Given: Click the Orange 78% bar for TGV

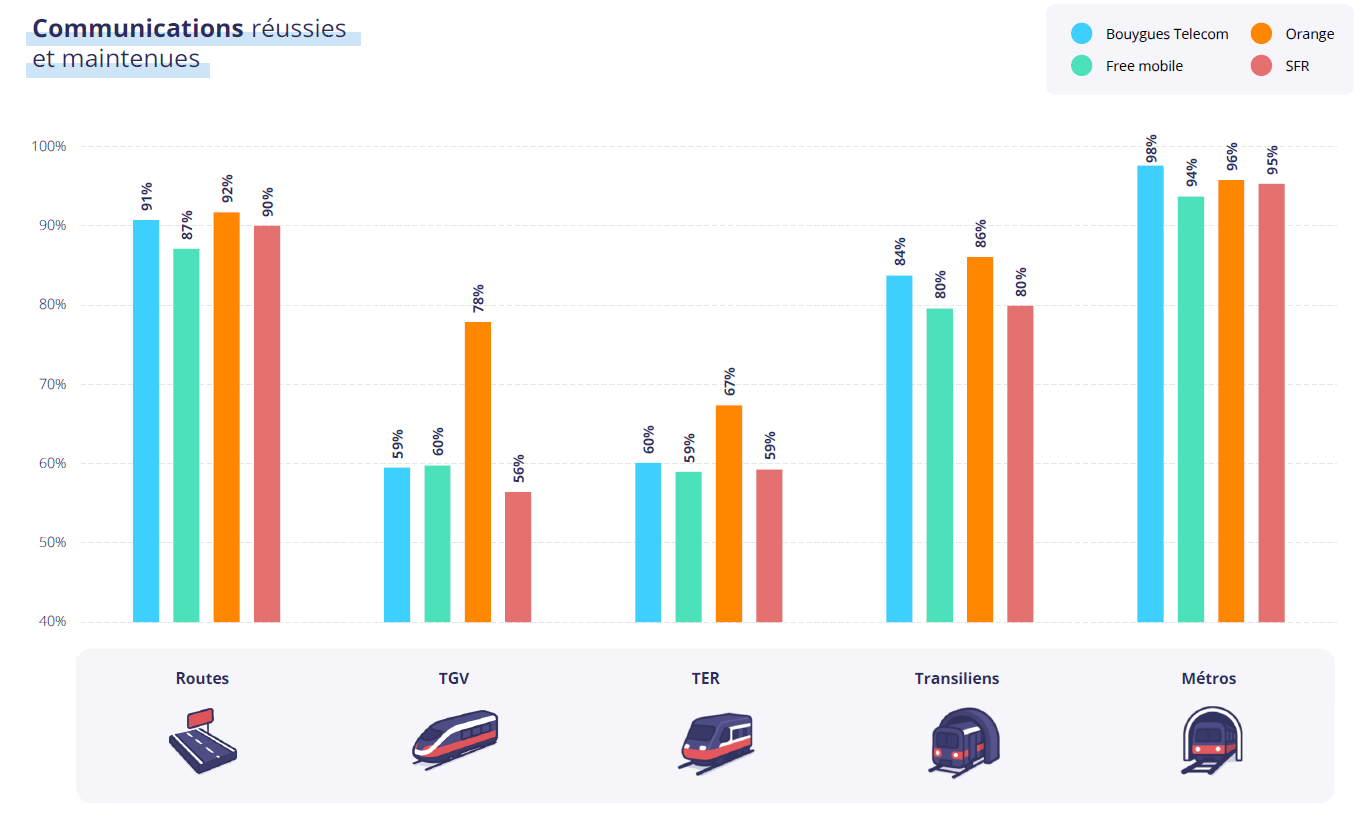Looking at the screenshot, I should (x=478, y=472).
